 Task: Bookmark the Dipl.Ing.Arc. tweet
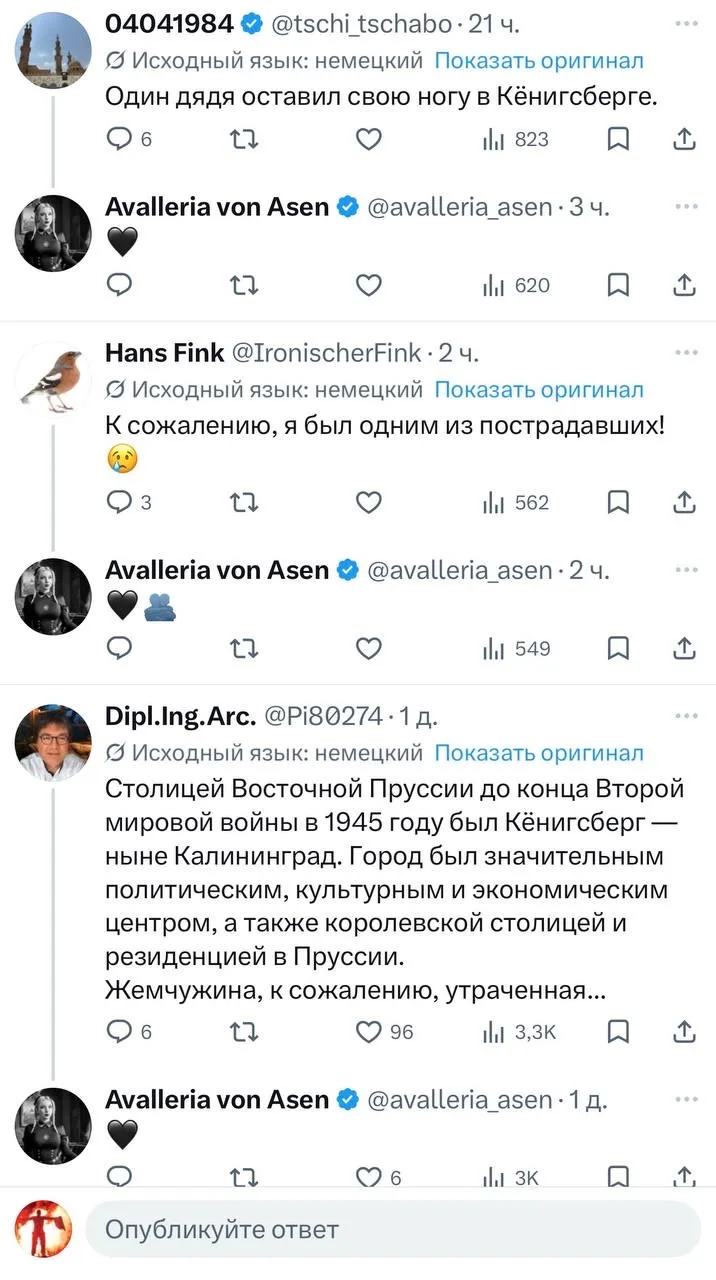pyautogui.click(x=619, y=1030)
